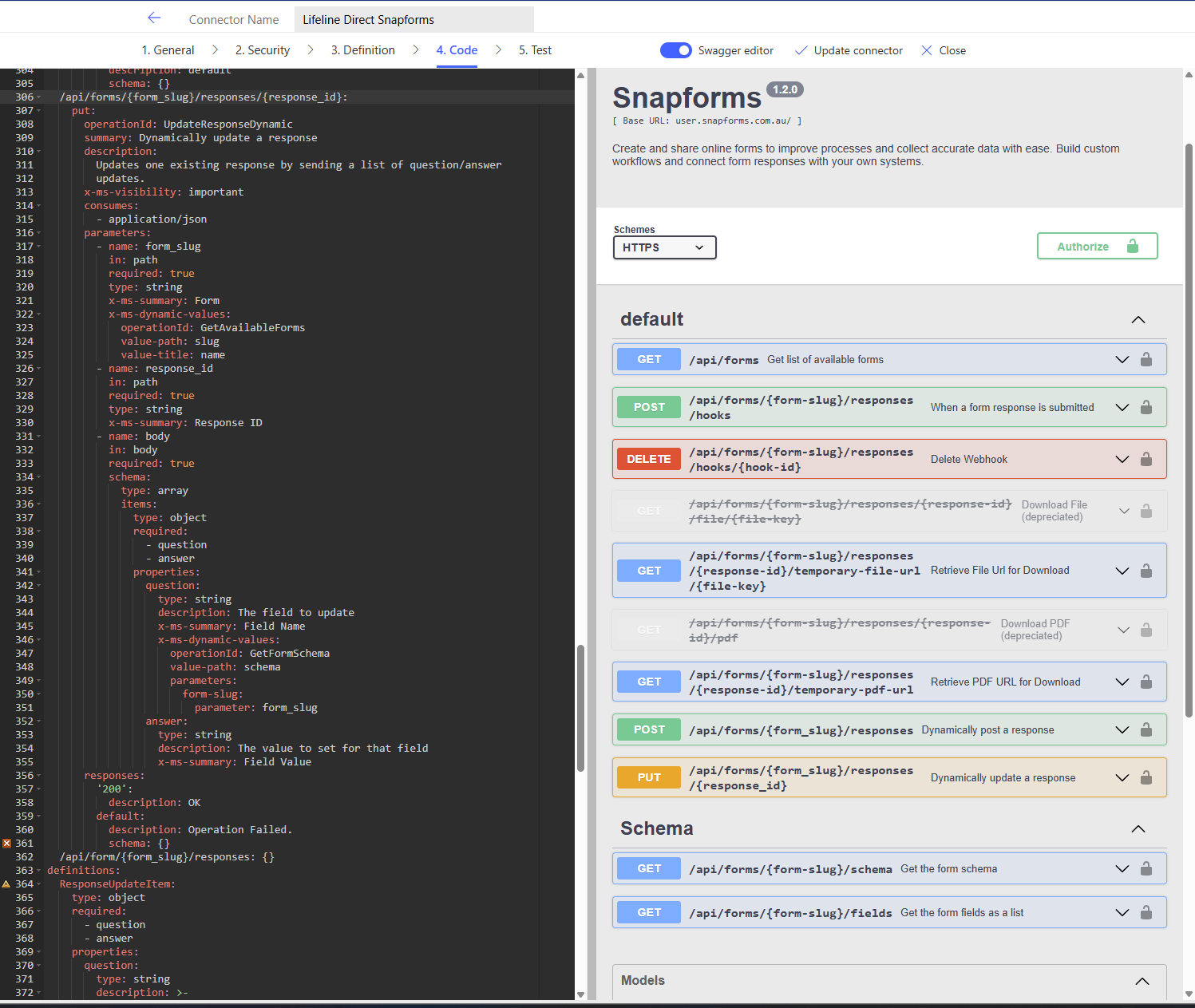Click lock icon on GET /api/forms row

[1146, 359]
